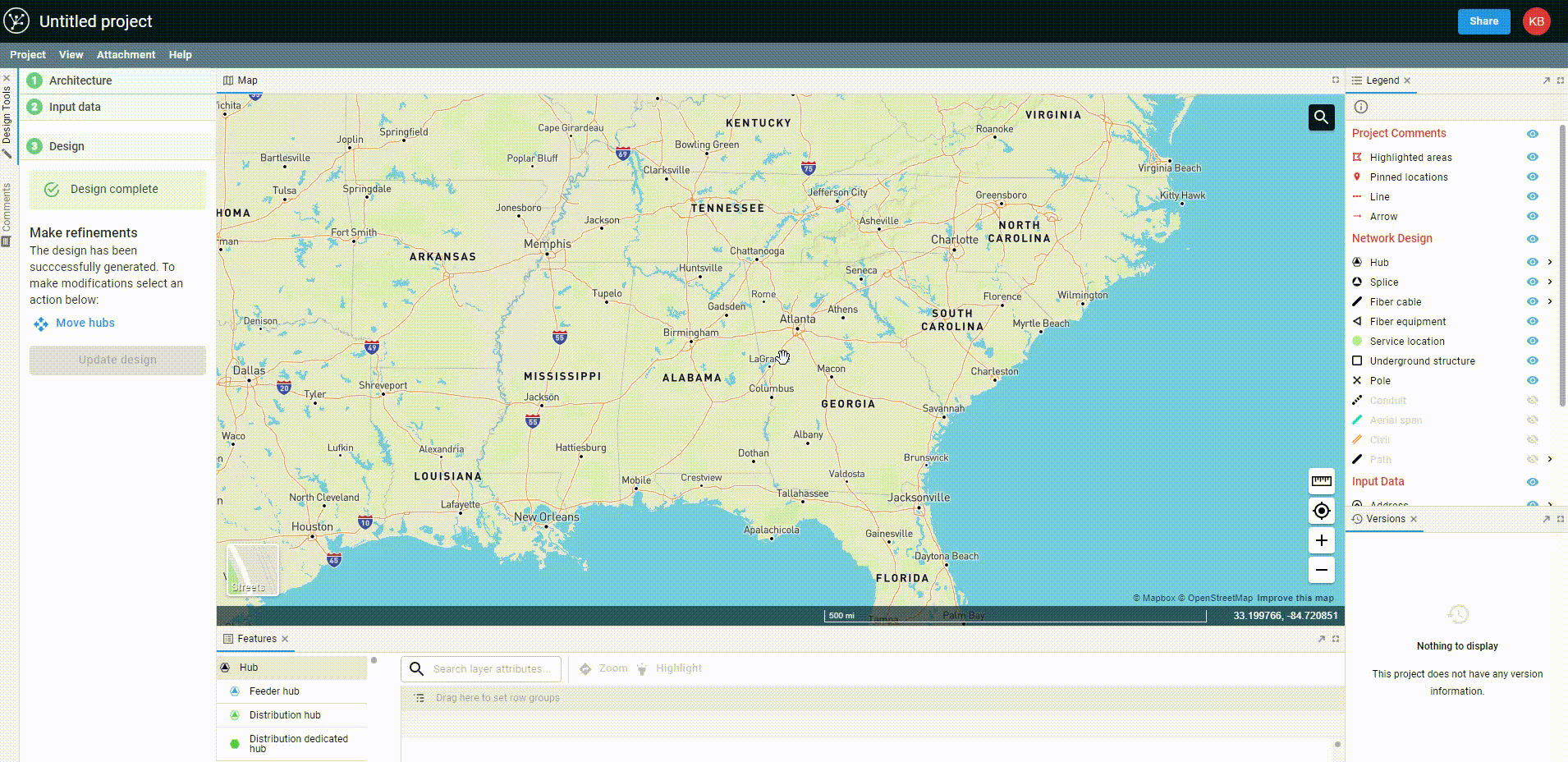Center map on current location
The height and width of the screenshot is (762, 1568).
click(1321, 511)
